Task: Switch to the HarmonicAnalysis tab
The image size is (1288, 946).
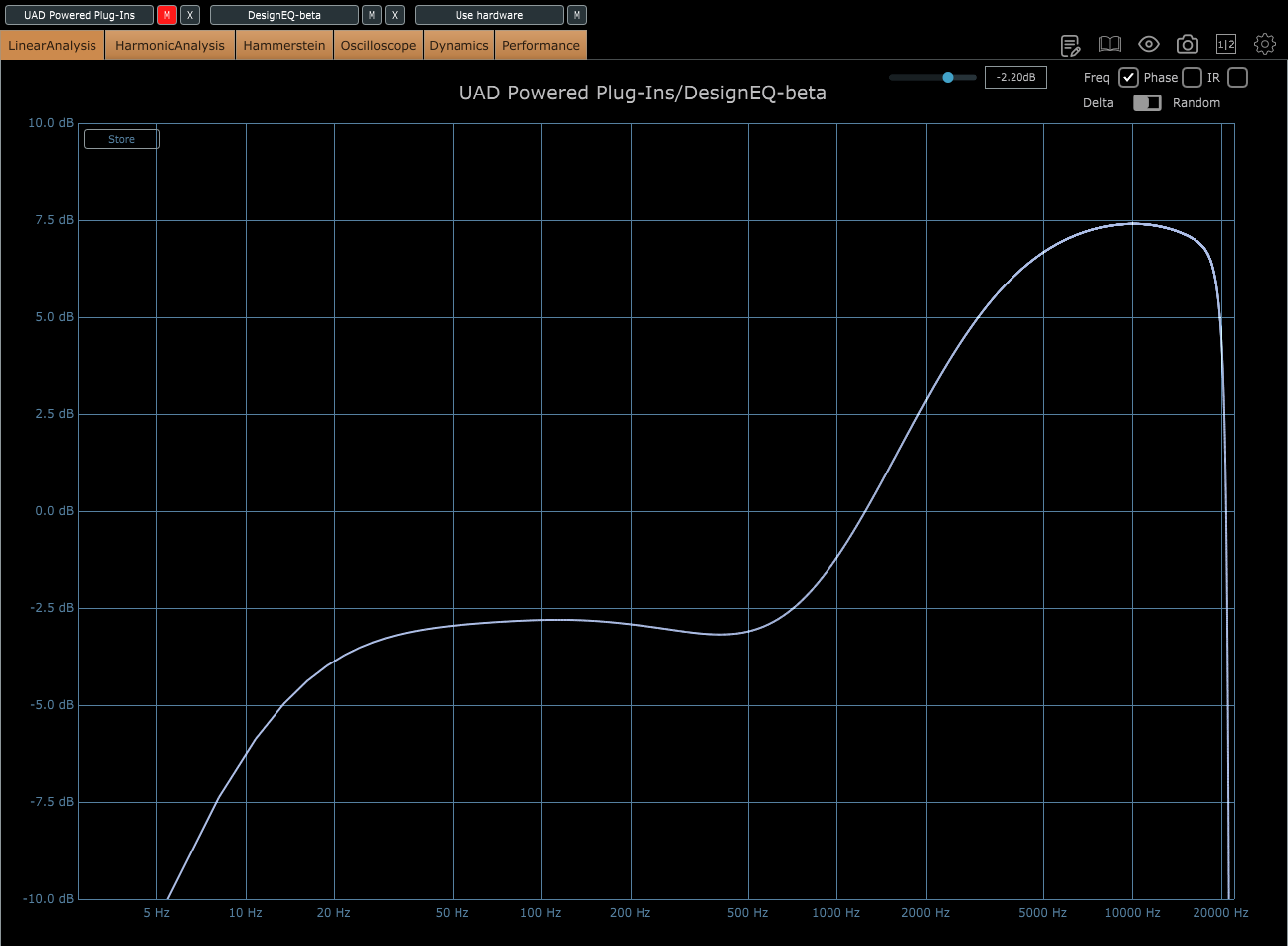Action: pos(170,45)
